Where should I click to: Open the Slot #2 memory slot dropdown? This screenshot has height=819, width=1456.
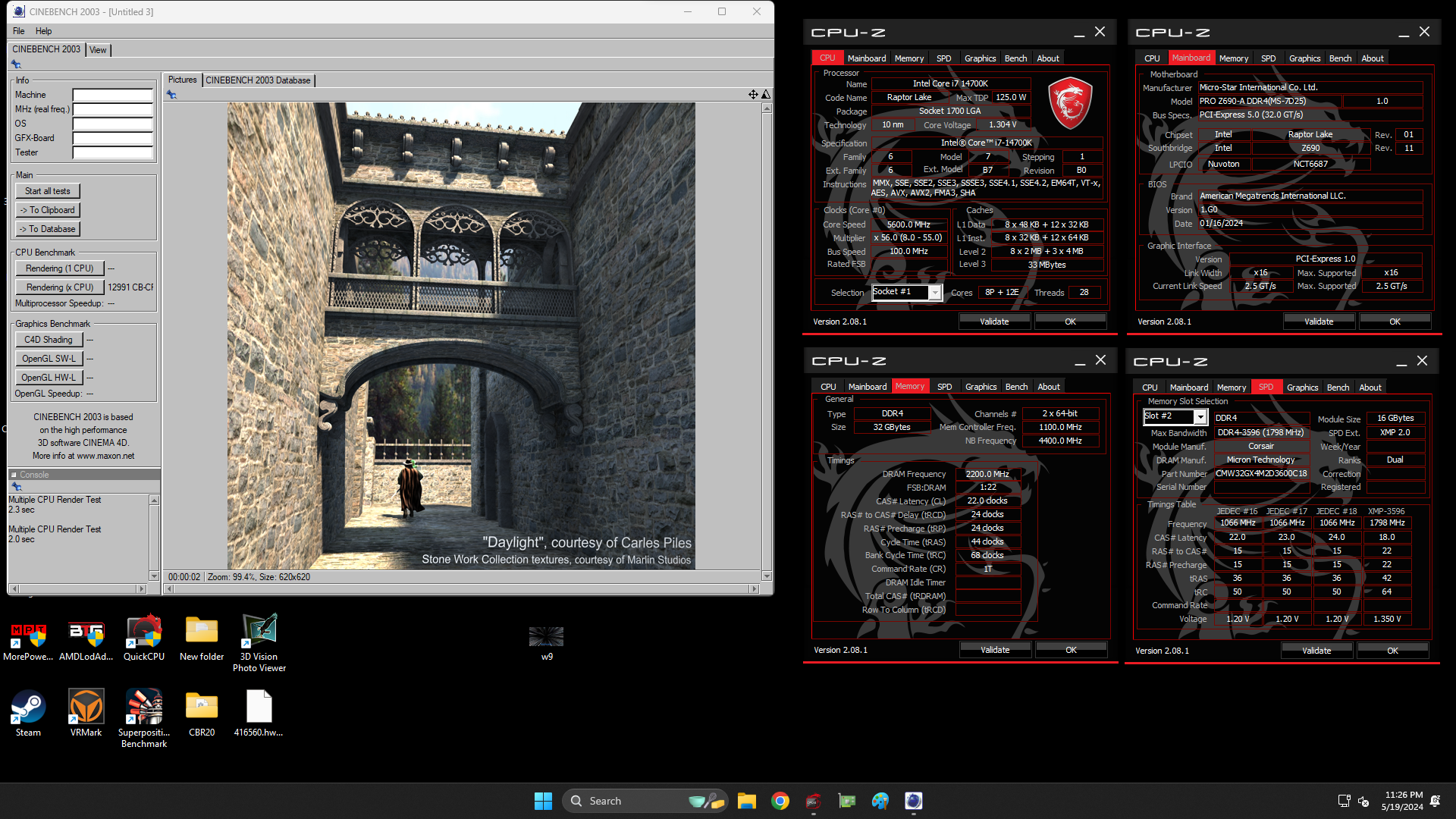pos(1175,416)
